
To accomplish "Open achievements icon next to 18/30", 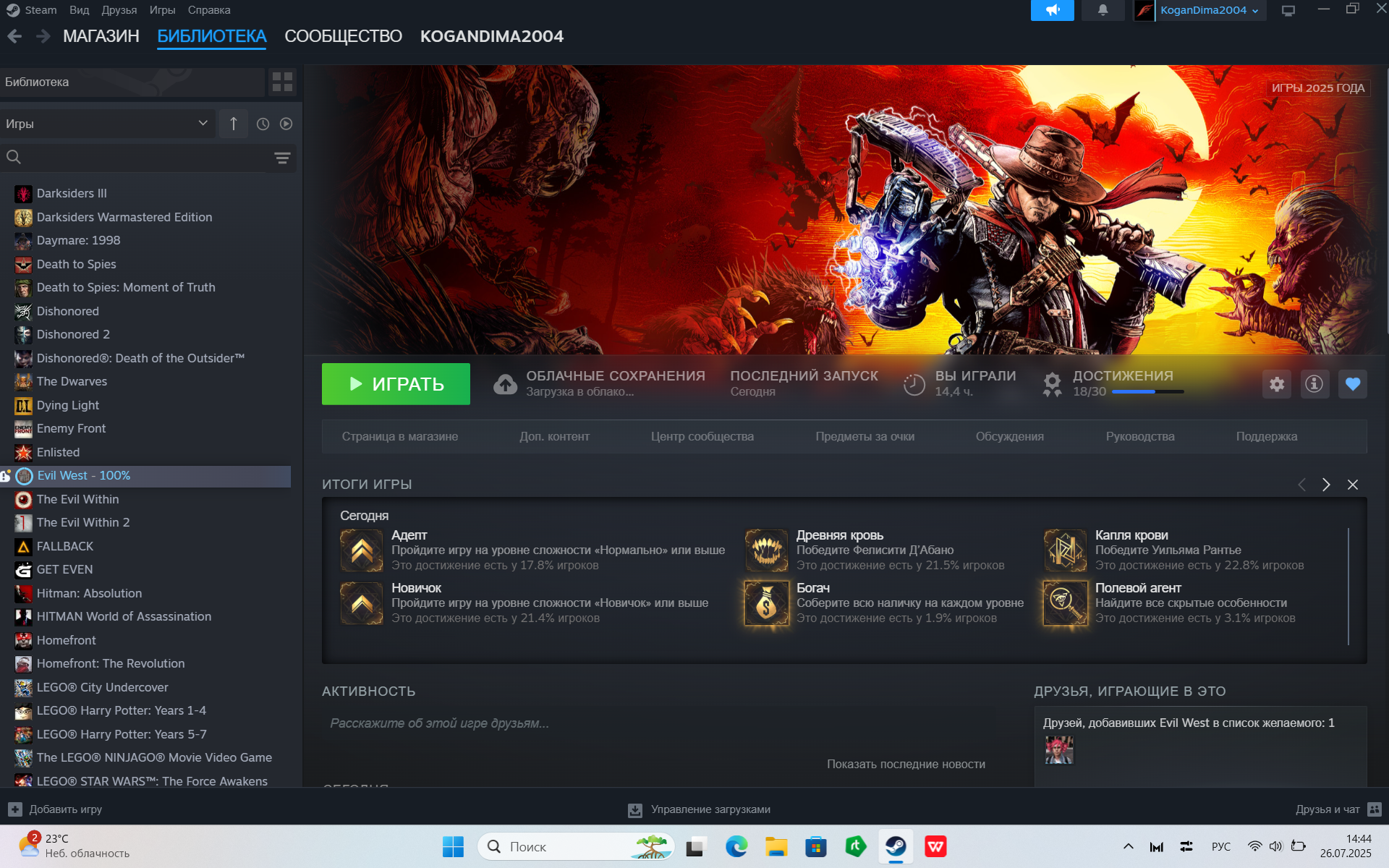I will [x=1053, y=384].
